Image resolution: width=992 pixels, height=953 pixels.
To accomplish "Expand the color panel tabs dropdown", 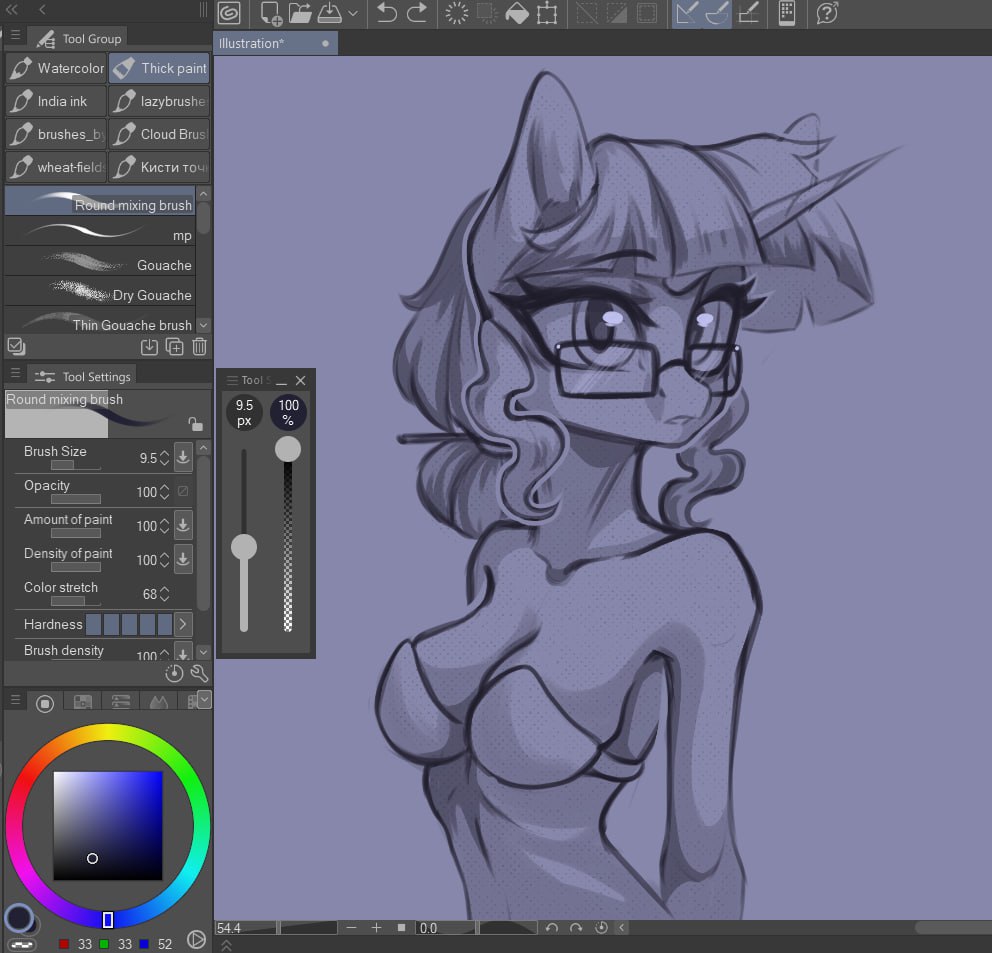I will 204,699.
